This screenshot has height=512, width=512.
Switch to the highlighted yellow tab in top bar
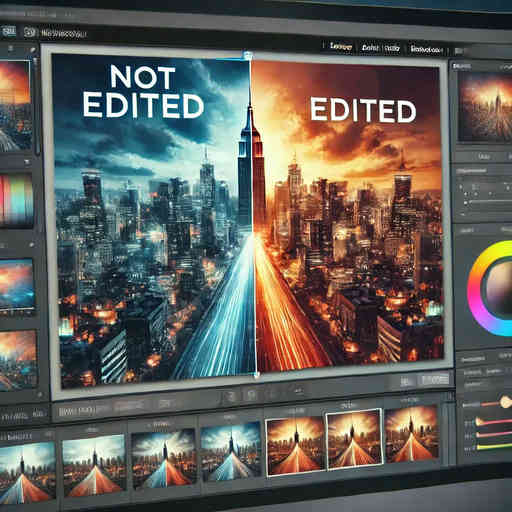[341, 46]
